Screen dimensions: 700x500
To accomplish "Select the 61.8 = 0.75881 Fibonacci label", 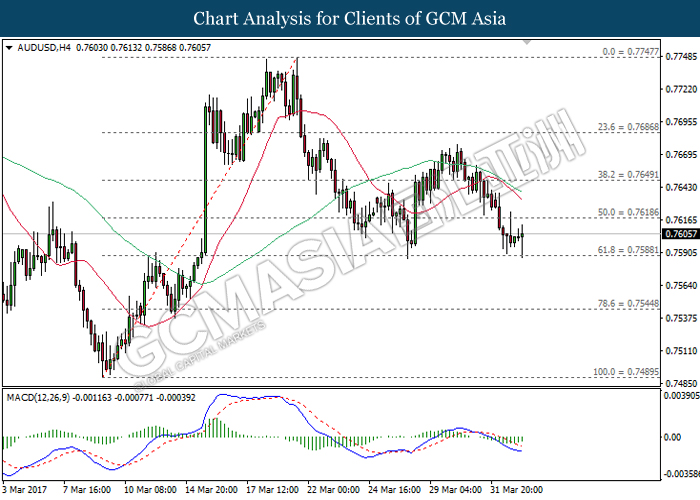I will (x=628, y=250).
